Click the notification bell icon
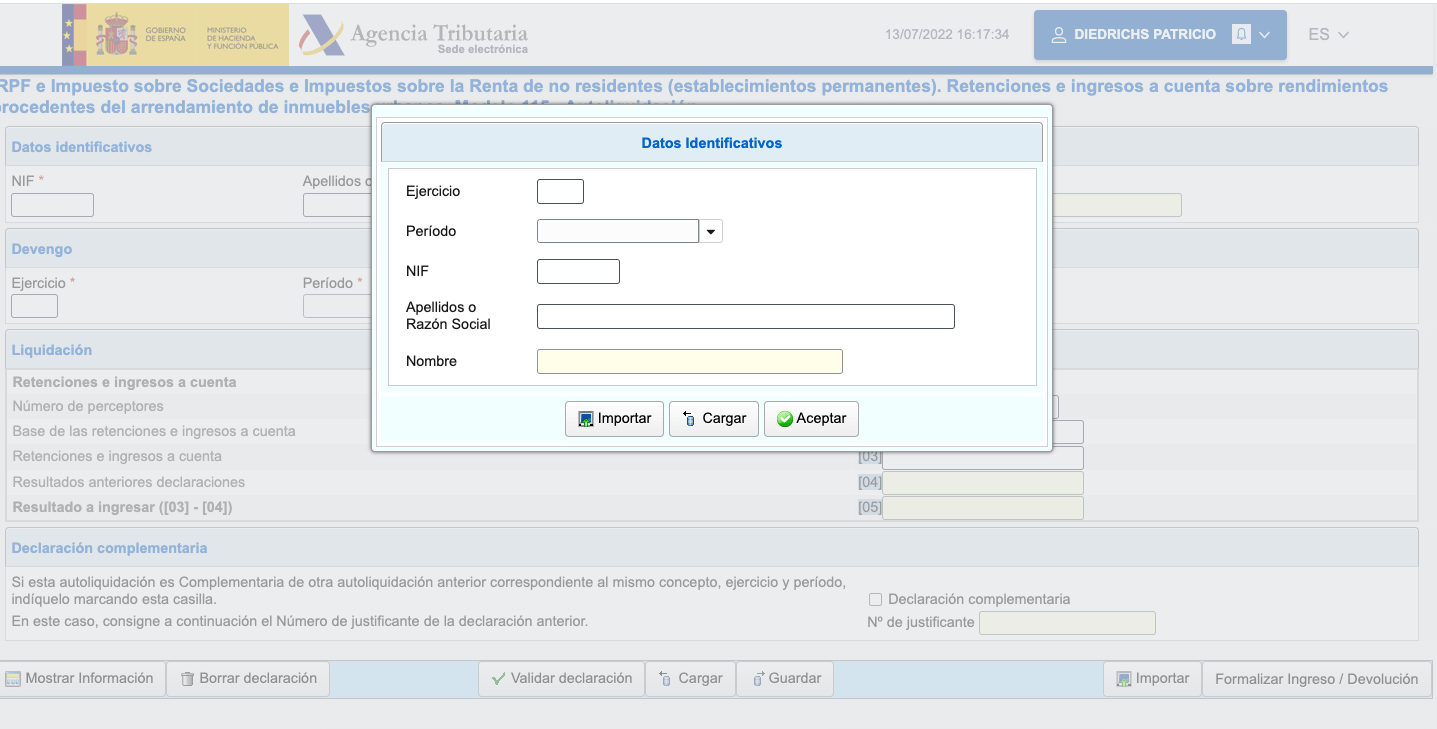Screen dimensions: 1437x729 1241,34
